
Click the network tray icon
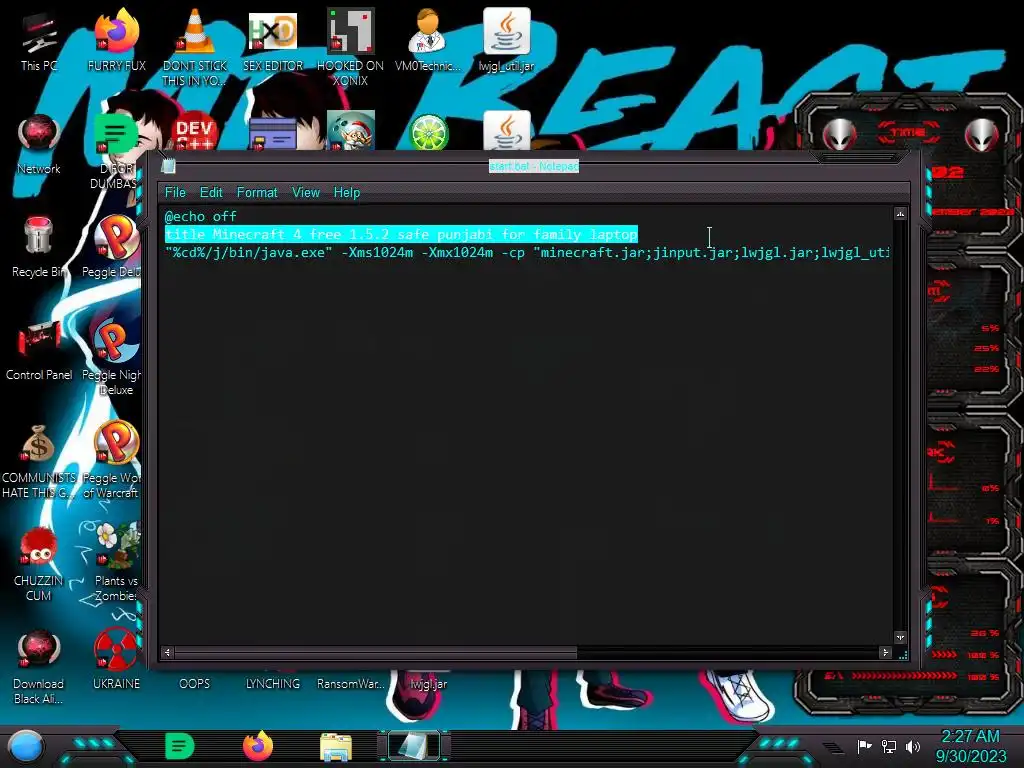coord(889,746)
